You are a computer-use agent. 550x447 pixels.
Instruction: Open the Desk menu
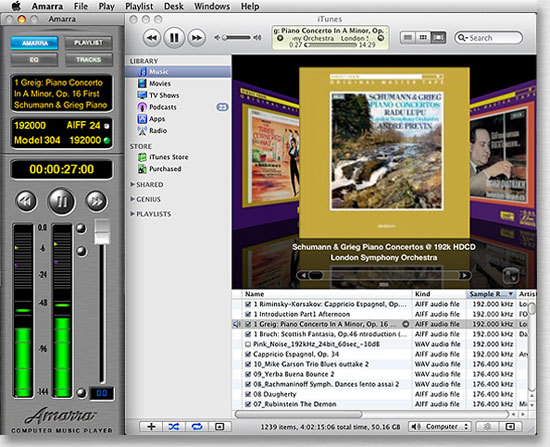pos(174,6)
